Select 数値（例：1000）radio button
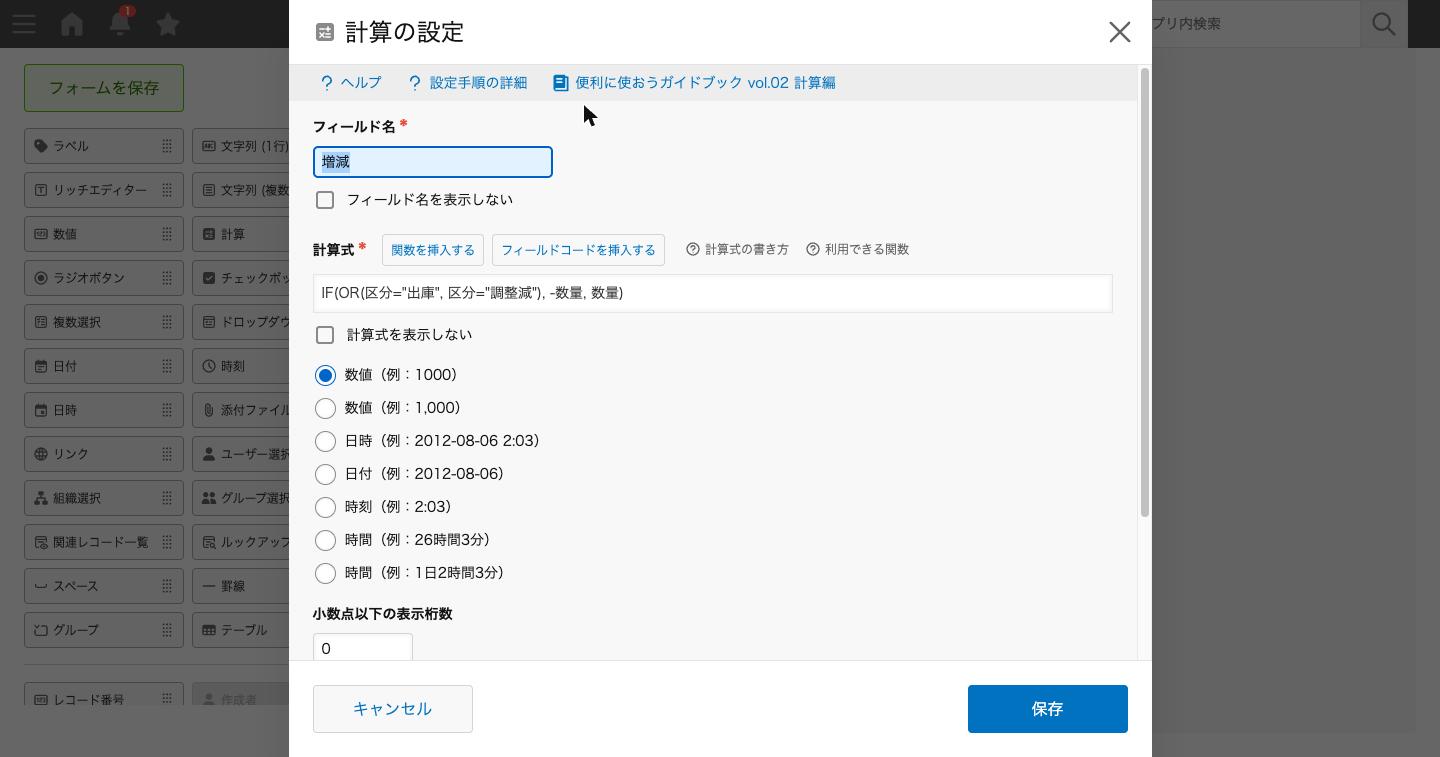 [325, 375]
